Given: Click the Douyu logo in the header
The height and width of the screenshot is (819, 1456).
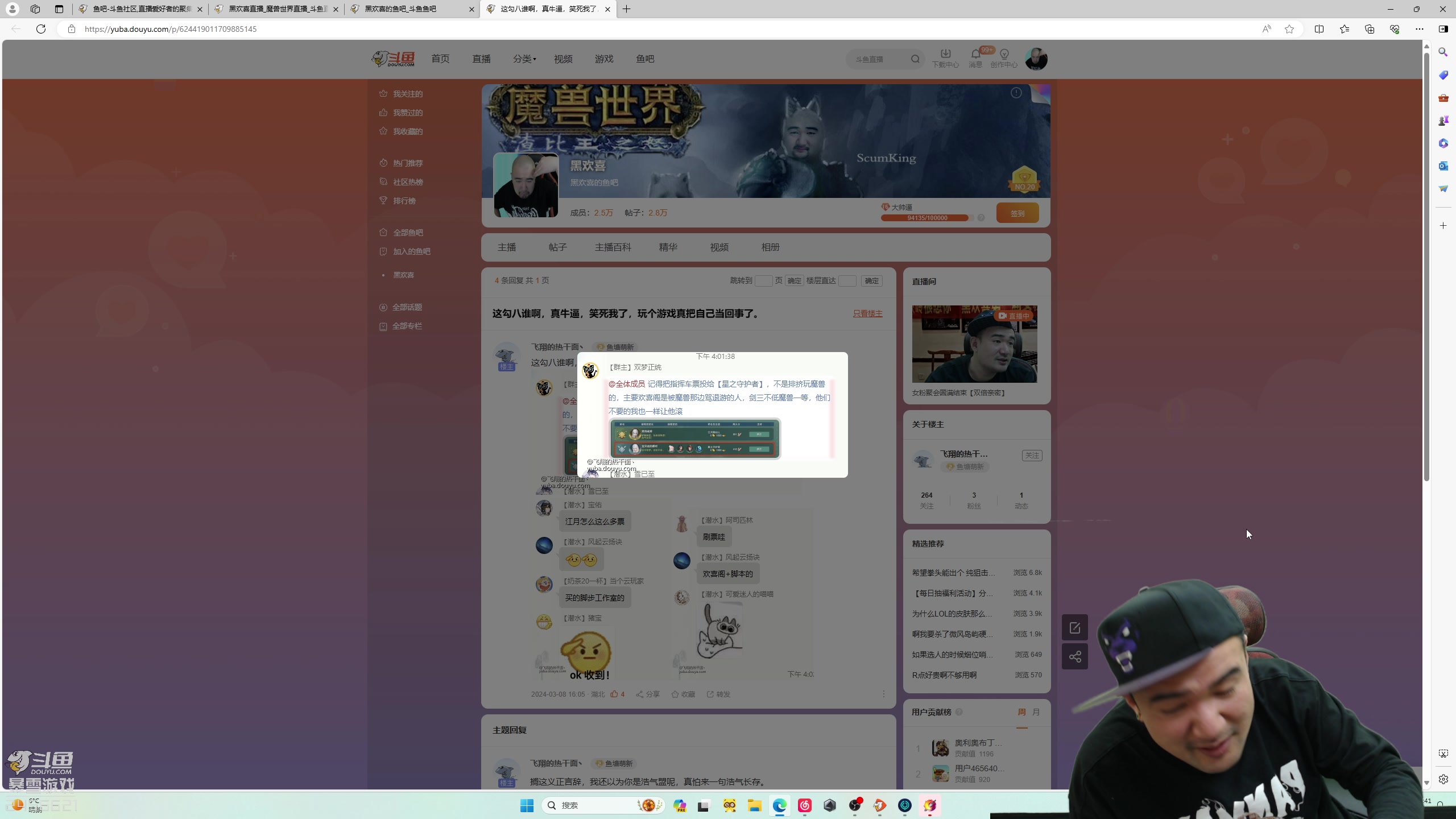Looking at the screenshot, I should [393, 59].
